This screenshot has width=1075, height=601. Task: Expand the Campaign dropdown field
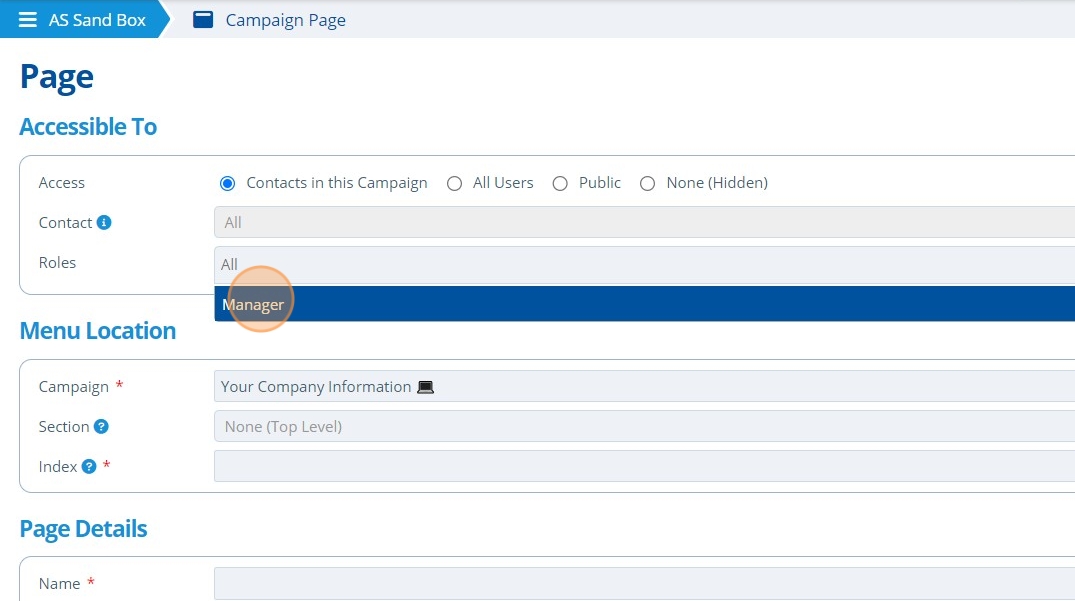644,387
